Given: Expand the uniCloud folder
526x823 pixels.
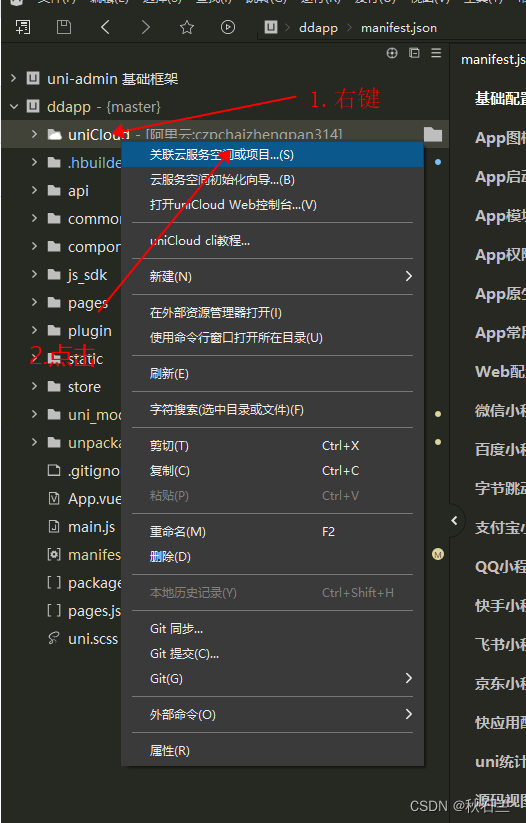Looking at the screenshot, I should [34, 134].
